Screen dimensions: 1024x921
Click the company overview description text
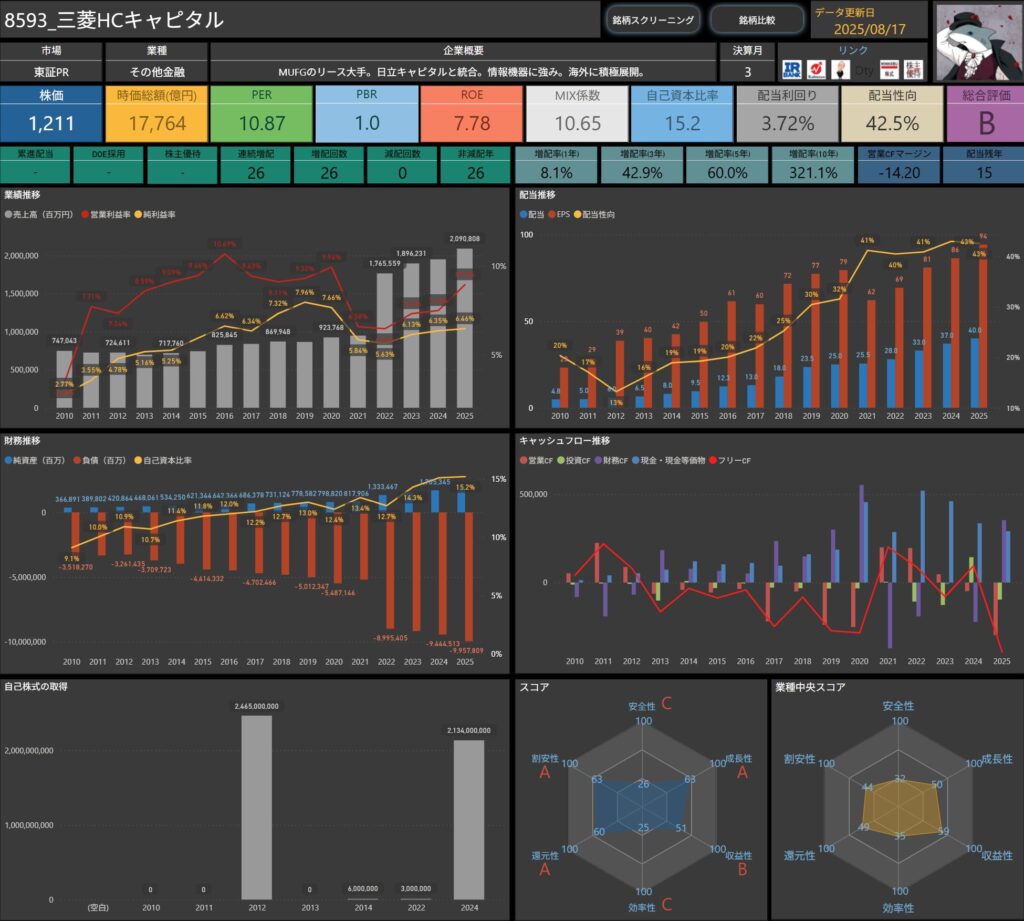464,72
